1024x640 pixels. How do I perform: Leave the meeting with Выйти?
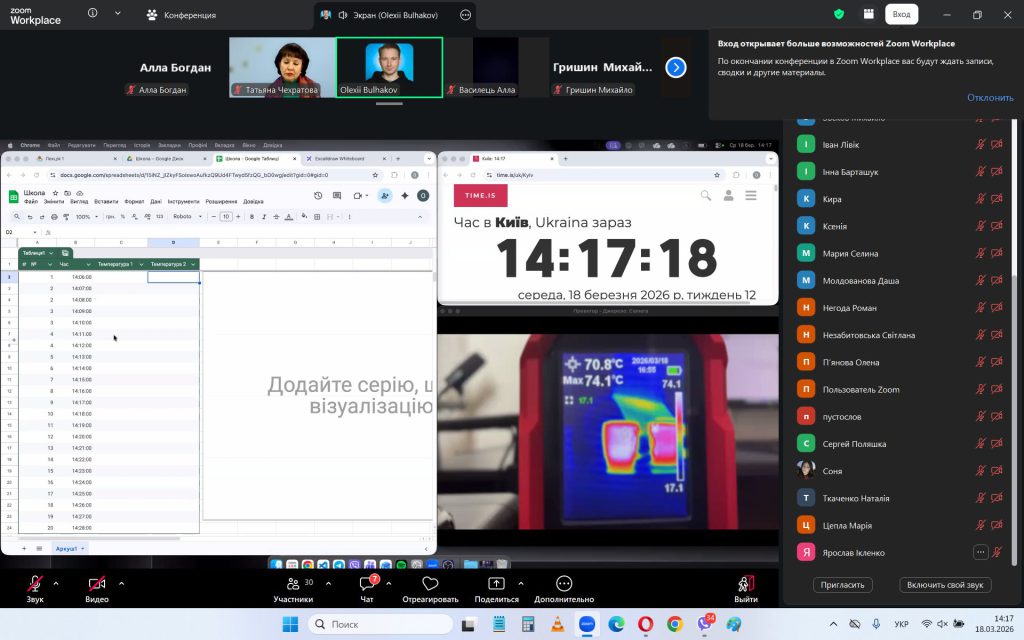(746, 588)
